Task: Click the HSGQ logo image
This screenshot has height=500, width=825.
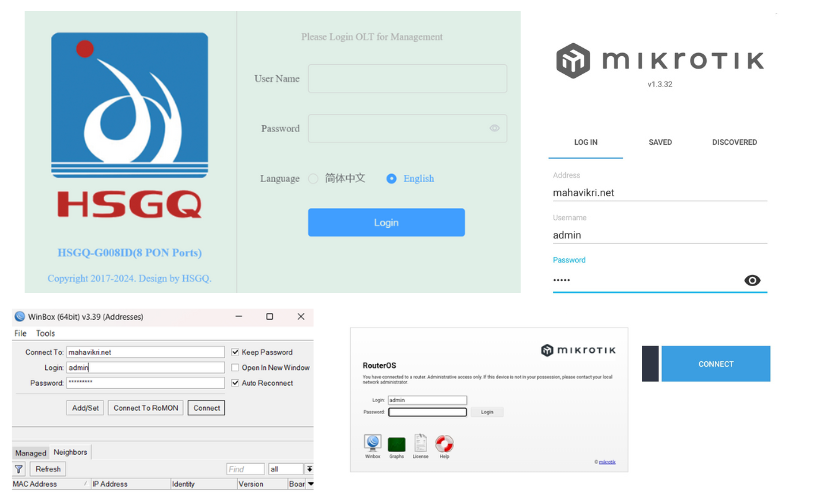Action: (x=130, y=126)
